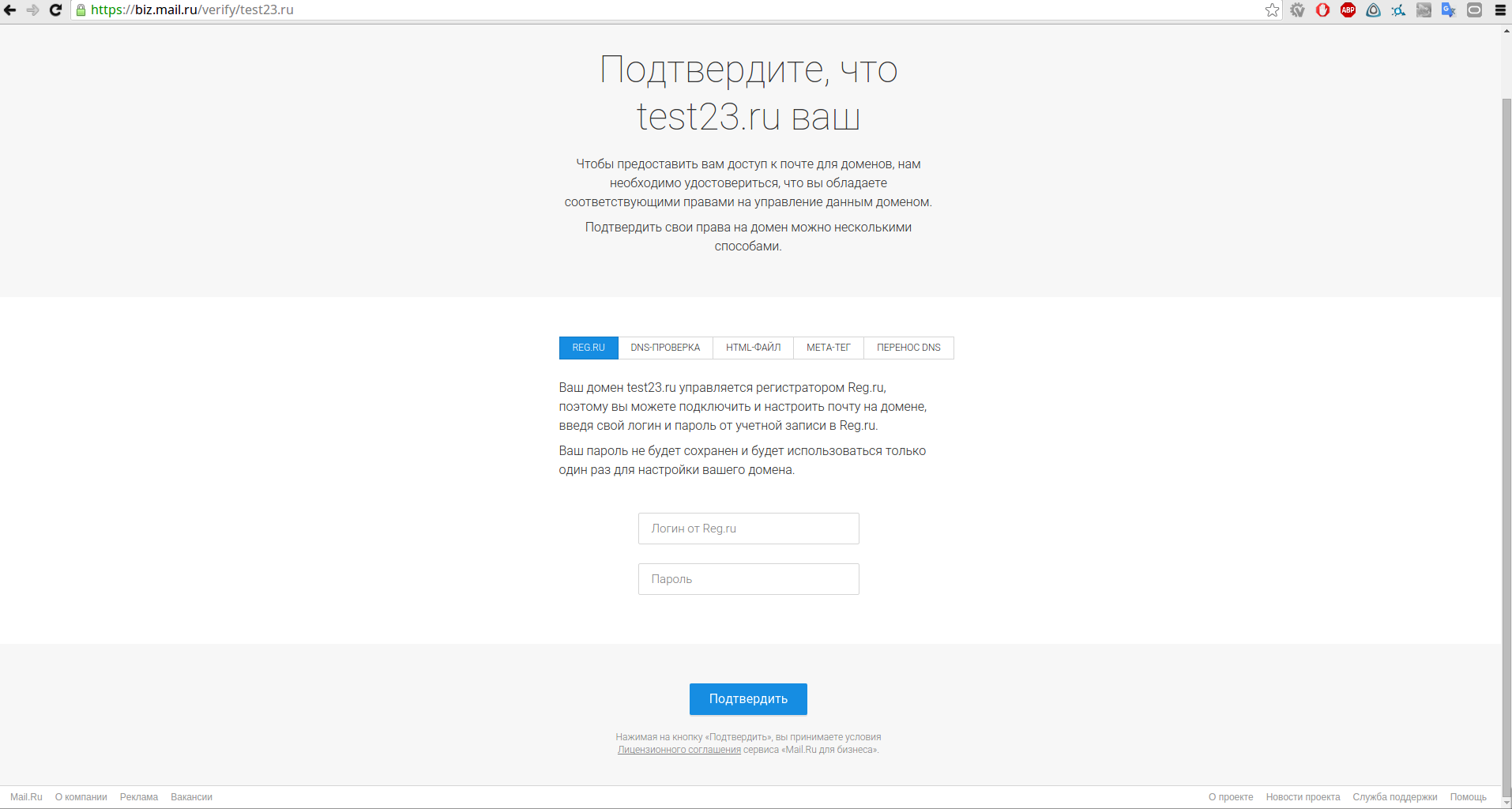Bookmark this page with the star icon
Viewport: 1512px width, 809px height.
pos(1272,10)
